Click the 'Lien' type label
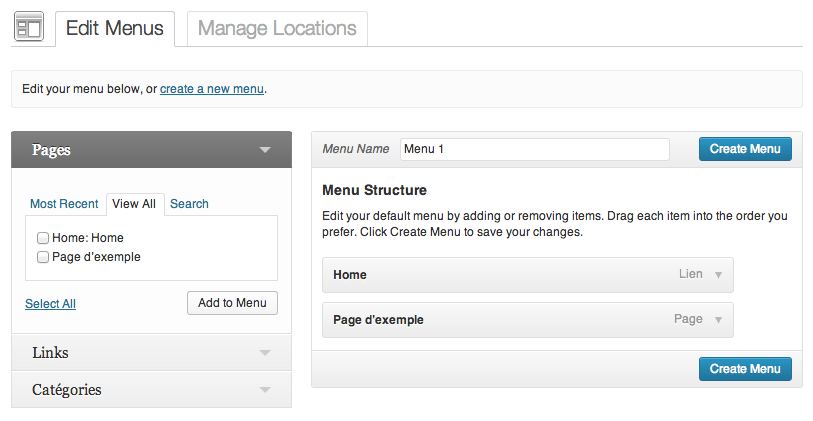This screenshot has height=421, width=813. (x=691, y=274)
